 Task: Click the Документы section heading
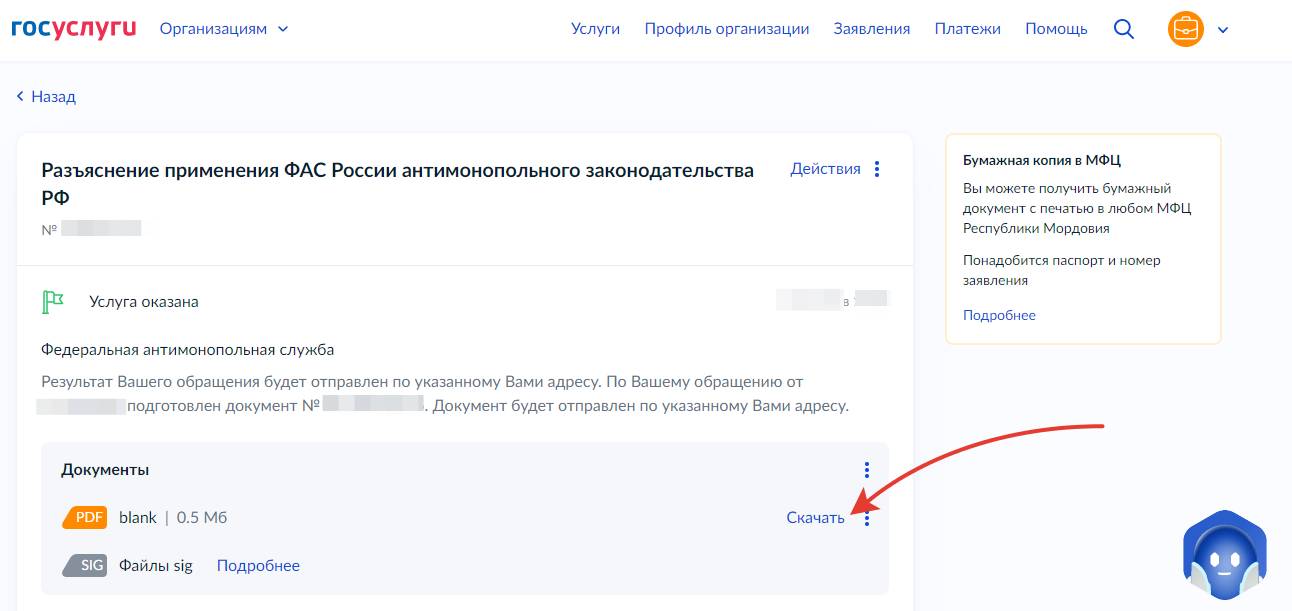click(x=105, y=470)
